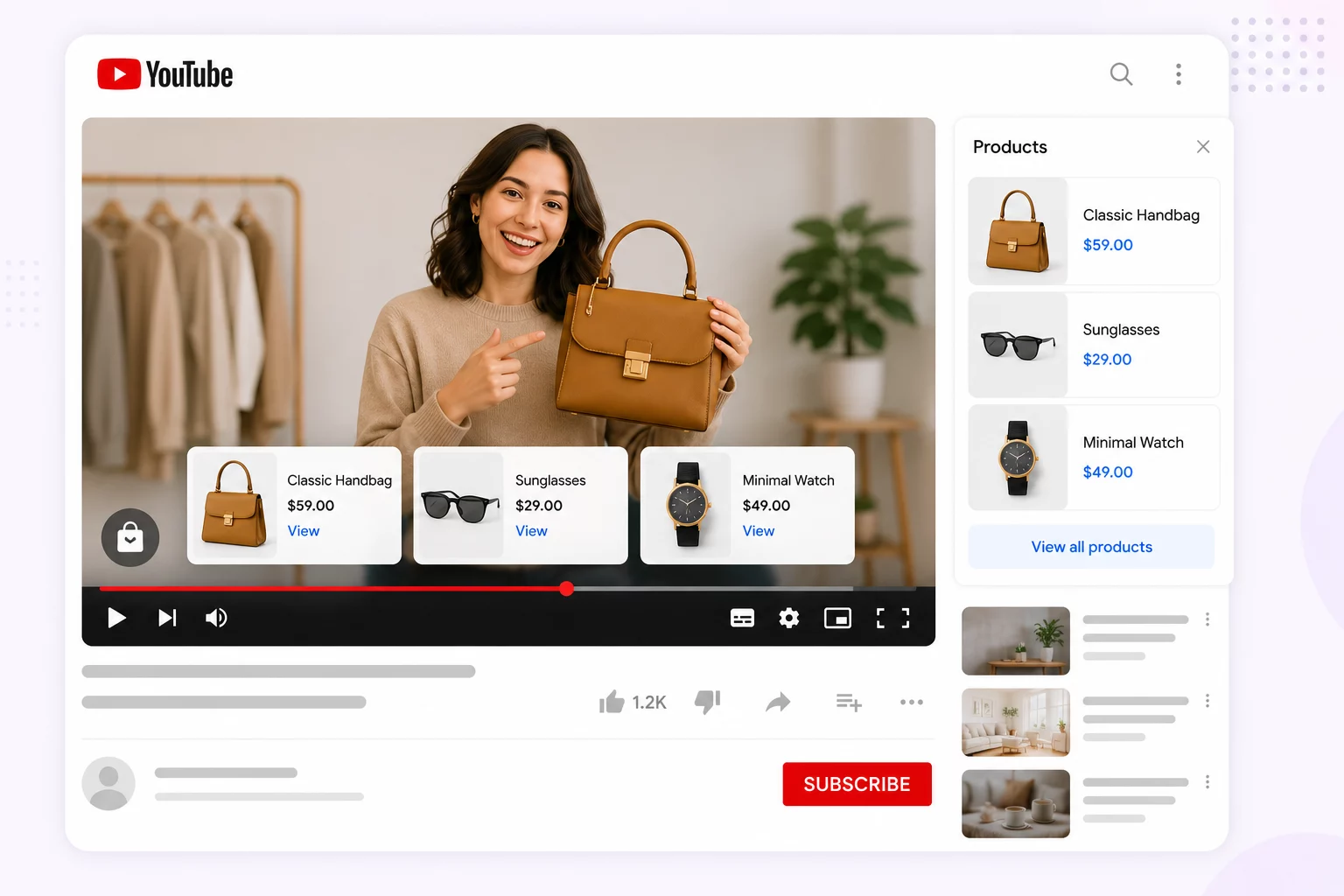
Task: Open options for plant table suggested video
Action: click(x=1207, y=619)
